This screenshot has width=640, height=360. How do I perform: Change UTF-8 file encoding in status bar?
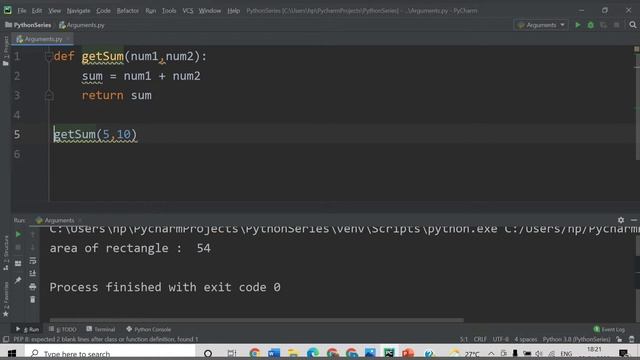[500, 339]
